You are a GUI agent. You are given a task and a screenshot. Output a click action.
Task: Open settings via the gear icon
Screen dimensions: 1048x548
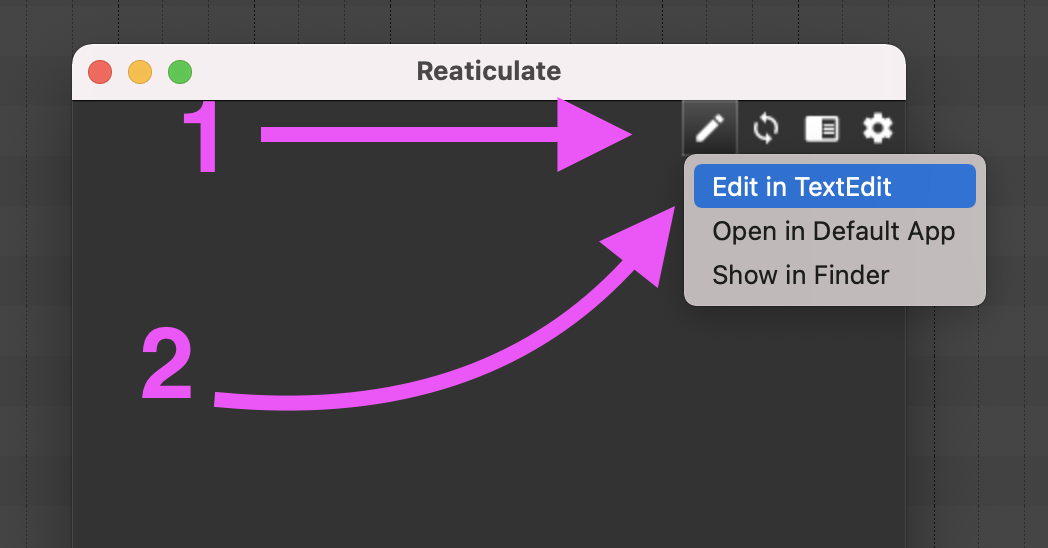pos(878,128)
